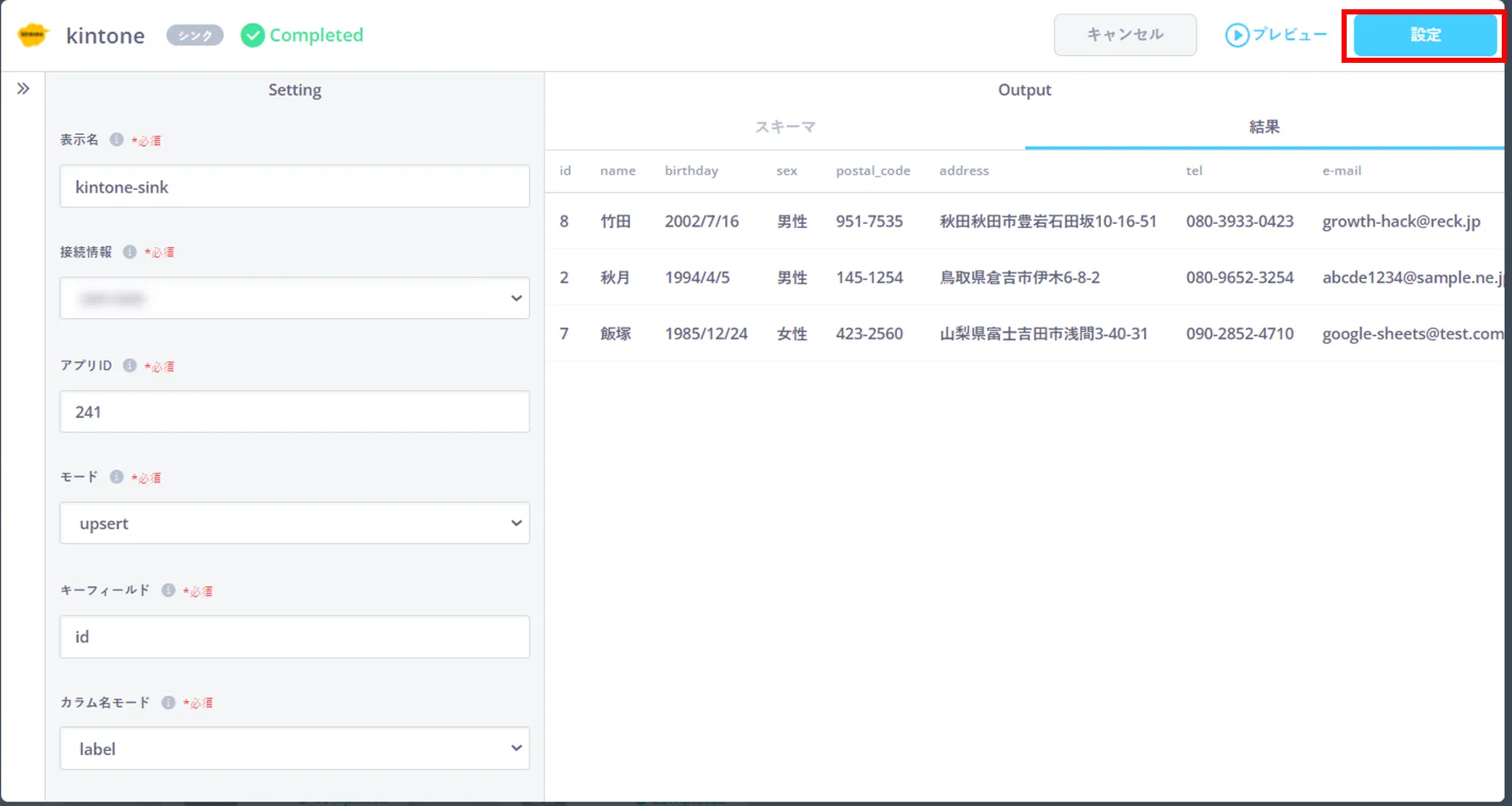This screenshot has width=1512, height=806.
Task: Click the キーフィールド input containing id
Action: [294, 636]
